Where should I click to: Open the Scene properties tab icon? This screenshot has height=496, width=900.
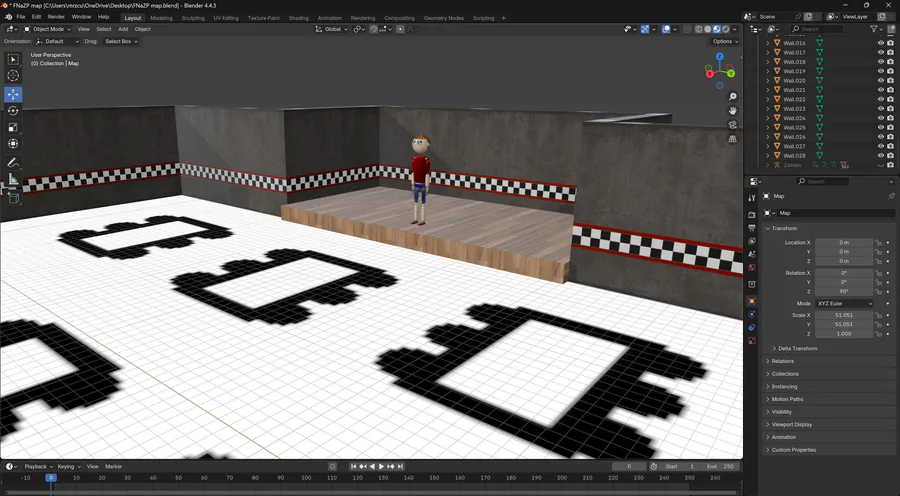[x=752, y=254]
